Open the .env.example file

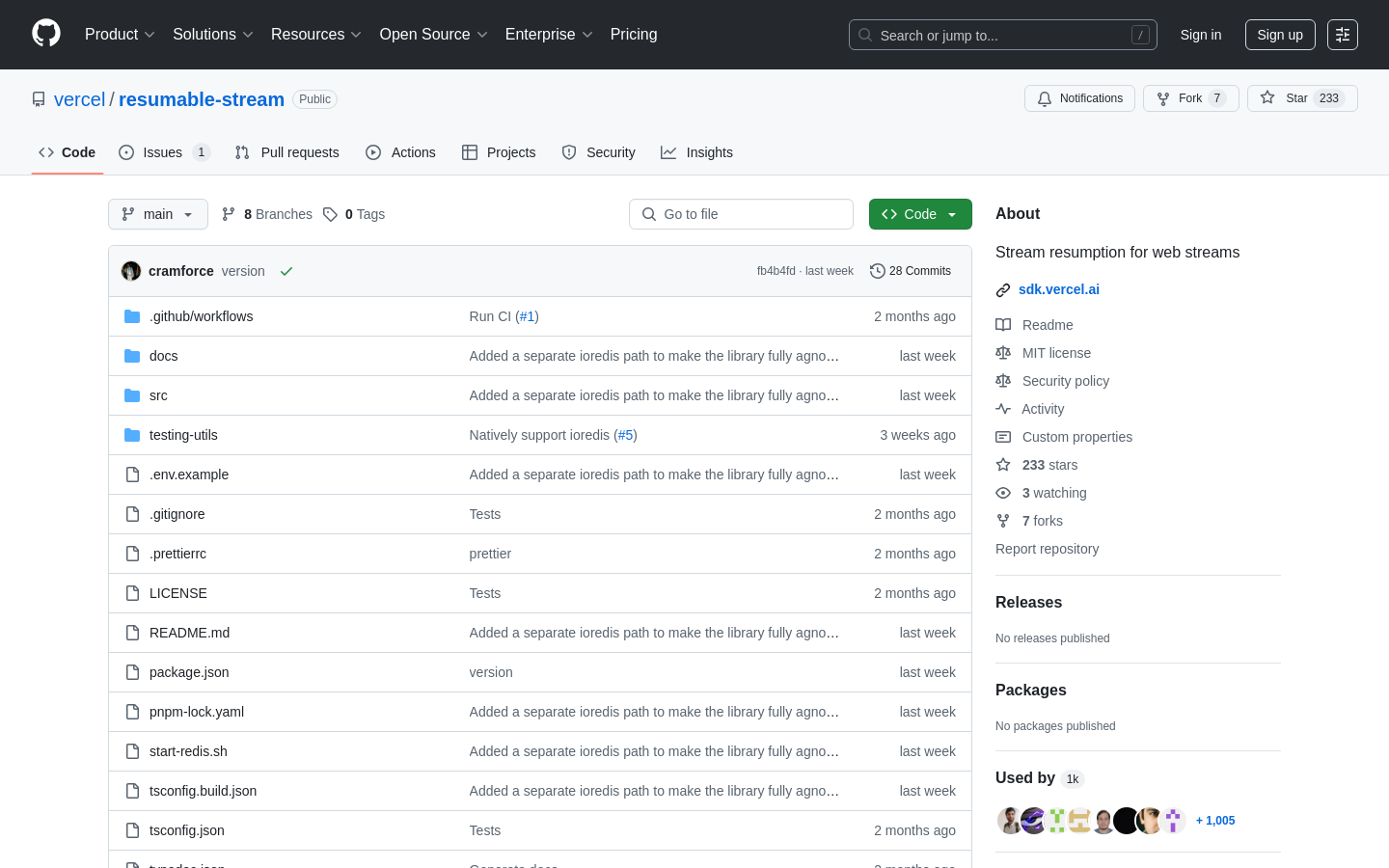(189, 475)
